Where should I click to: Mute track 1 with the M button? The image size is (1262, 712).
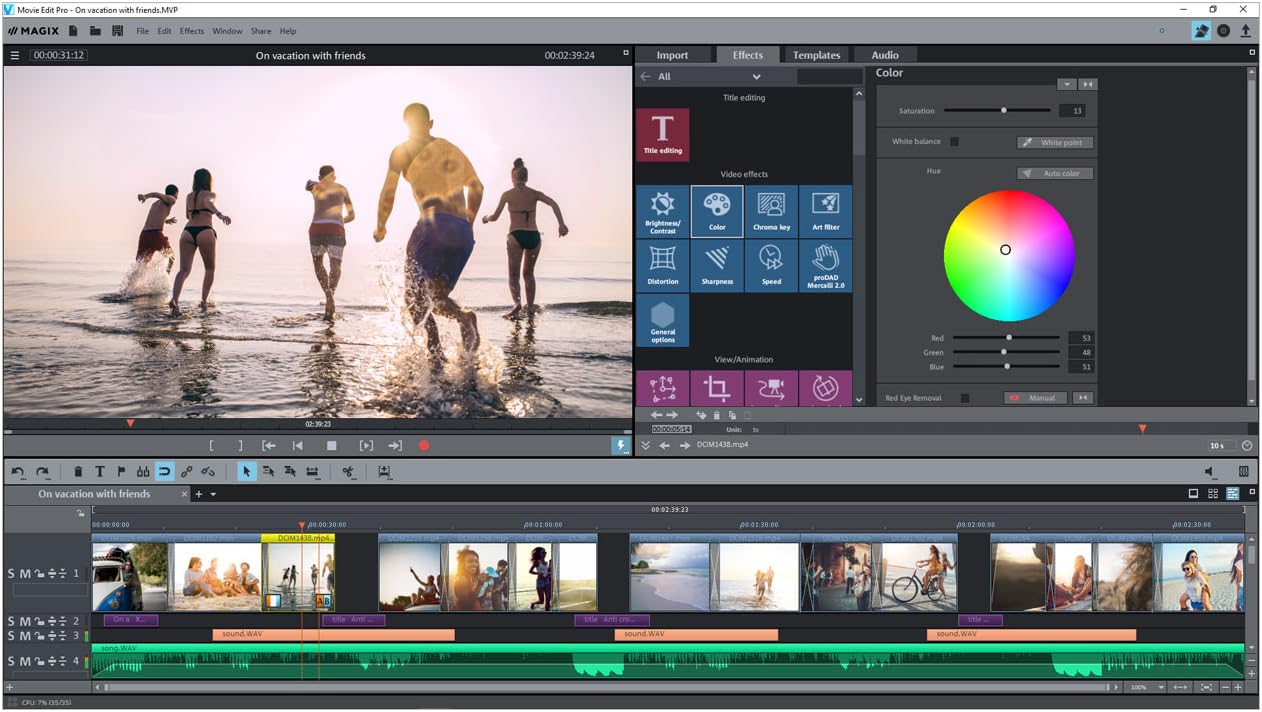(x=25, y=574)
